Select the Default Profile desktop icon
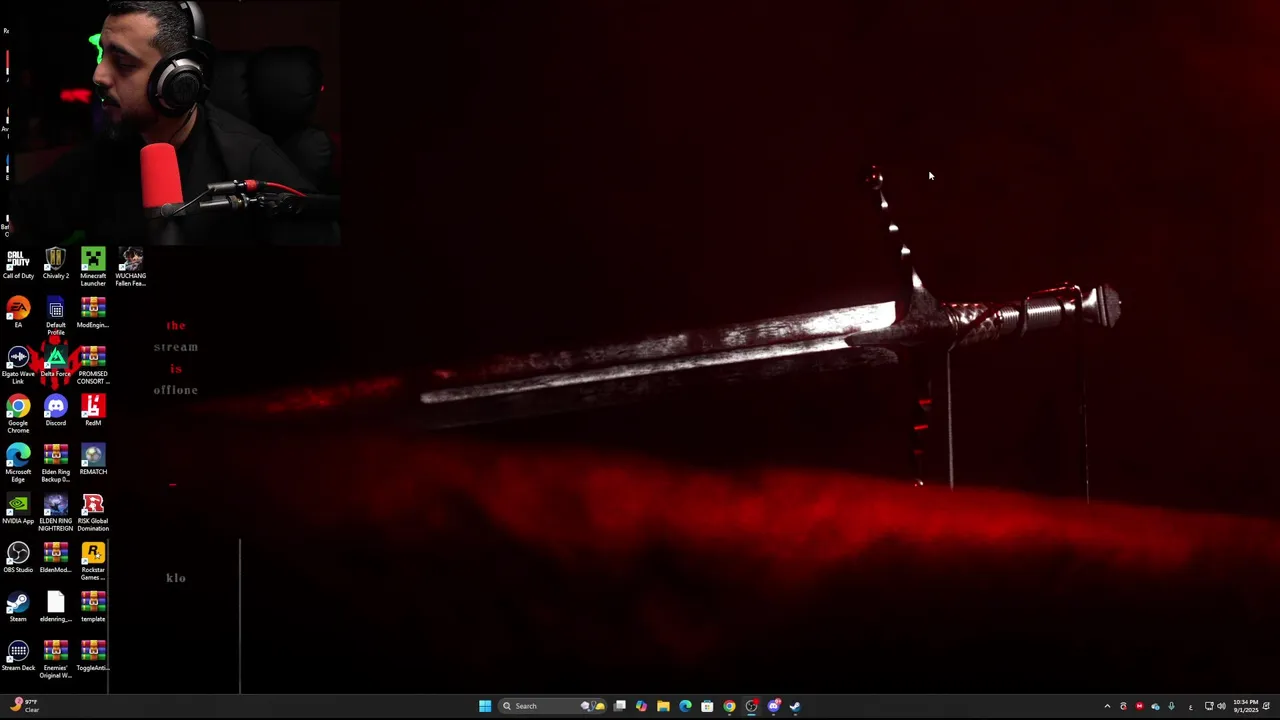Viewport: 1280px width, 720px height. 55,316
